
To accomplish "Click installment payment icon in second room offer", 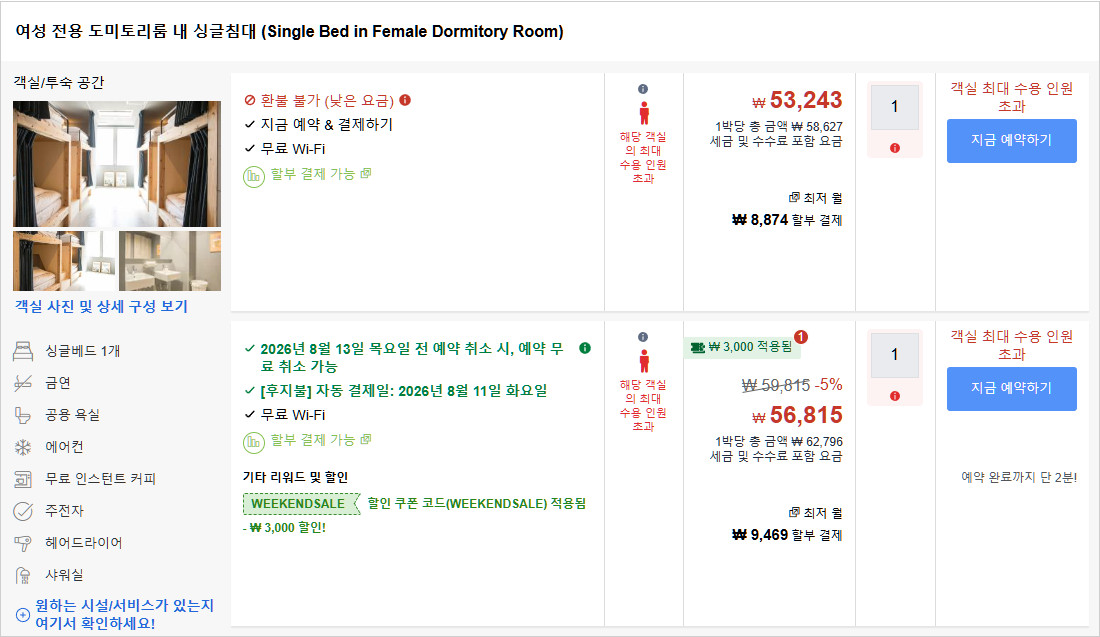I will (x=253, y=442).
